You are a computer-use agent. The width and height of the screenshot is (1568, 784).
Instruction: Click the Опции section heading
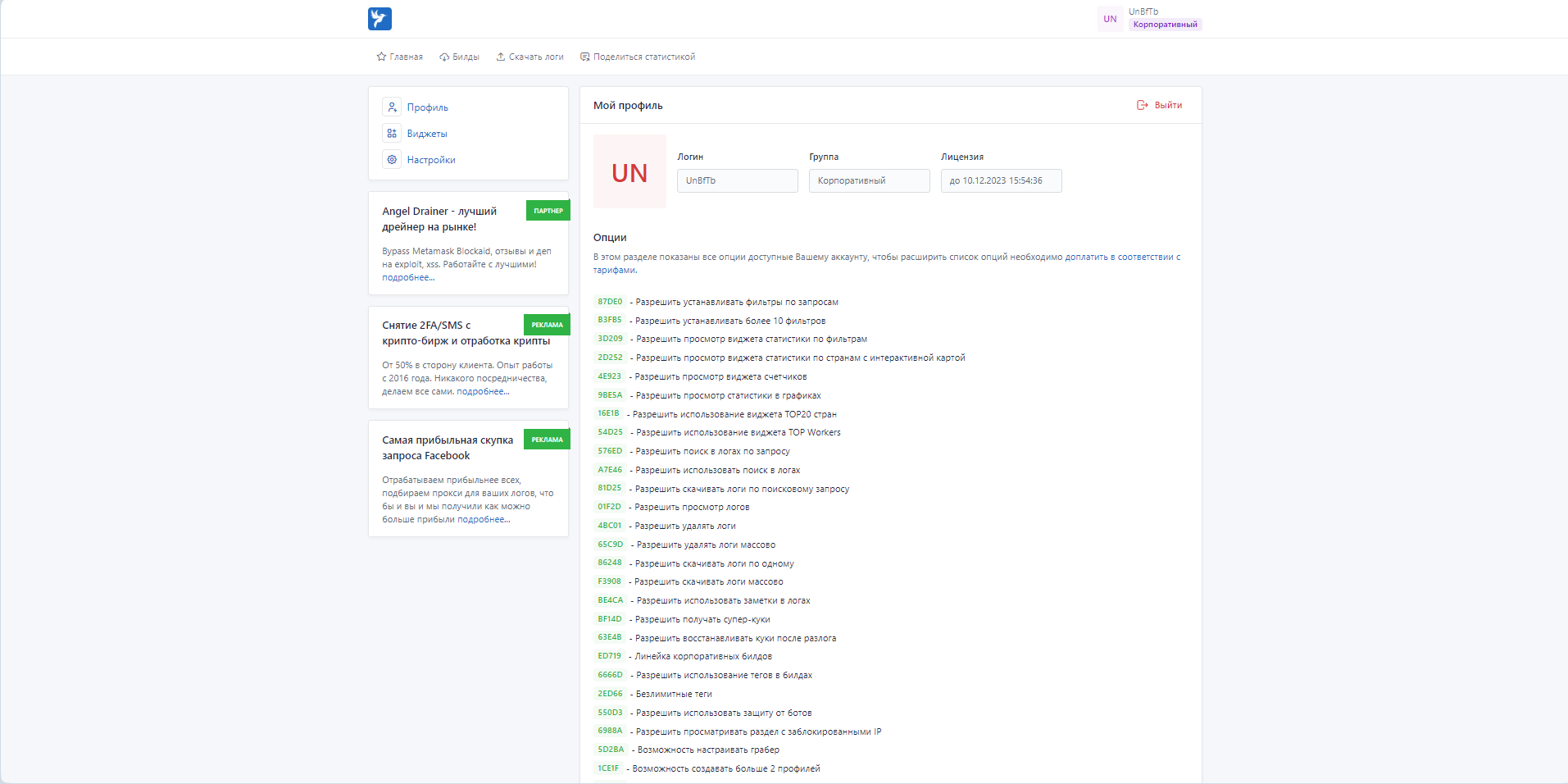coord(610,237)
